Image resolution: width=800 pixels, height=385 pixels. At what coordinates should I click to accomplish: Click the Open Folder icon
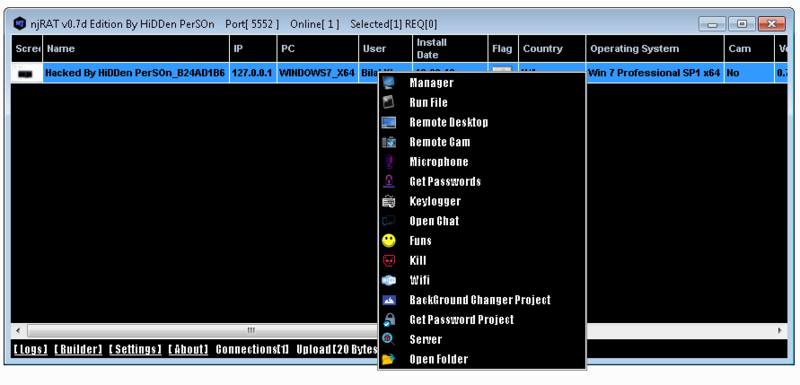point(389,360)
